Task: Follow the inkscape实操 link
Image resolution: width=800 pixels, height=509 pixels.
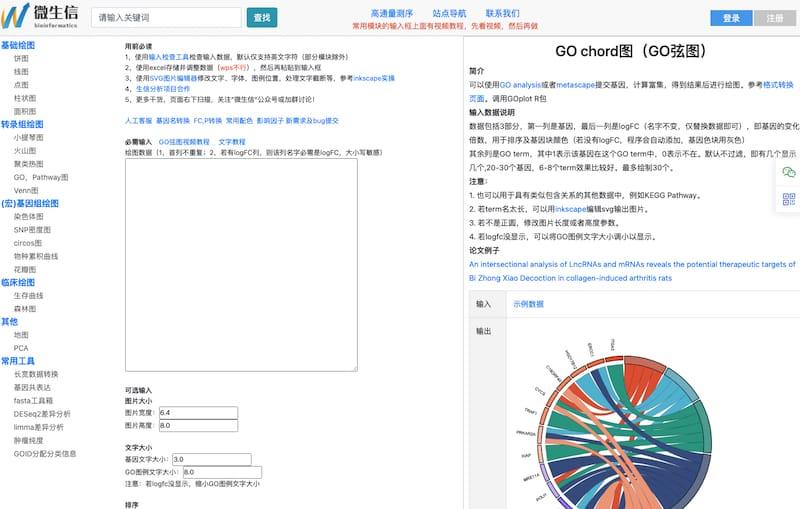Action: point(374,78)
